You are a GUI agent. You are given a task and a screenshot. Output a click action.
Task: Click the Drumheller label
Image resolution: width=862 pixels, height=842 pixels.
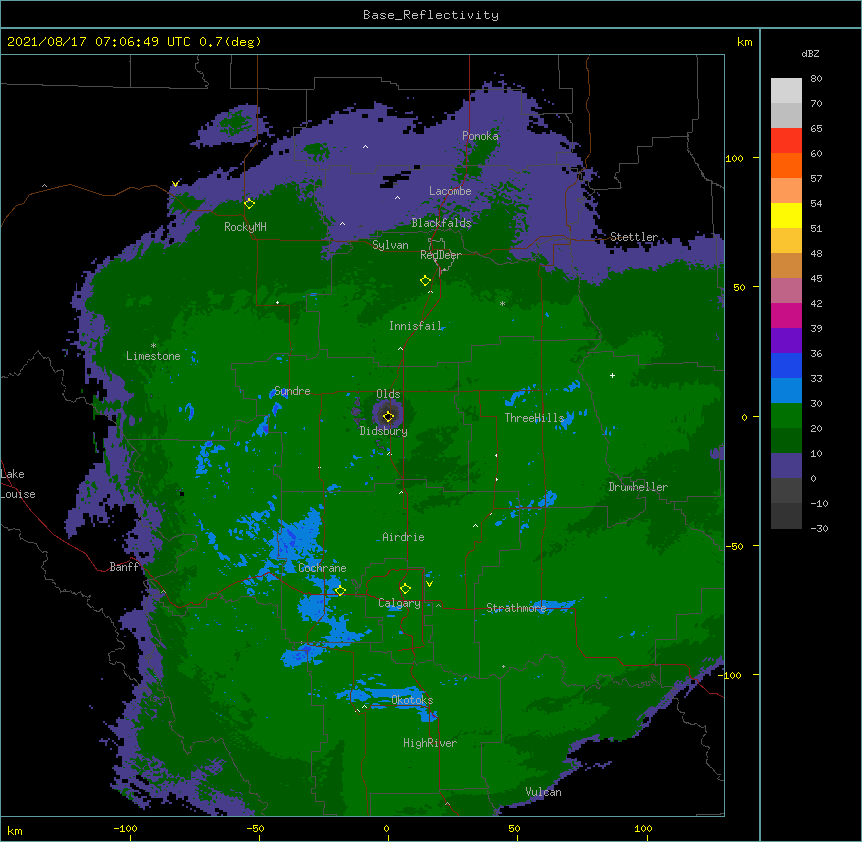pyautogui.click(x=638, y=487)
